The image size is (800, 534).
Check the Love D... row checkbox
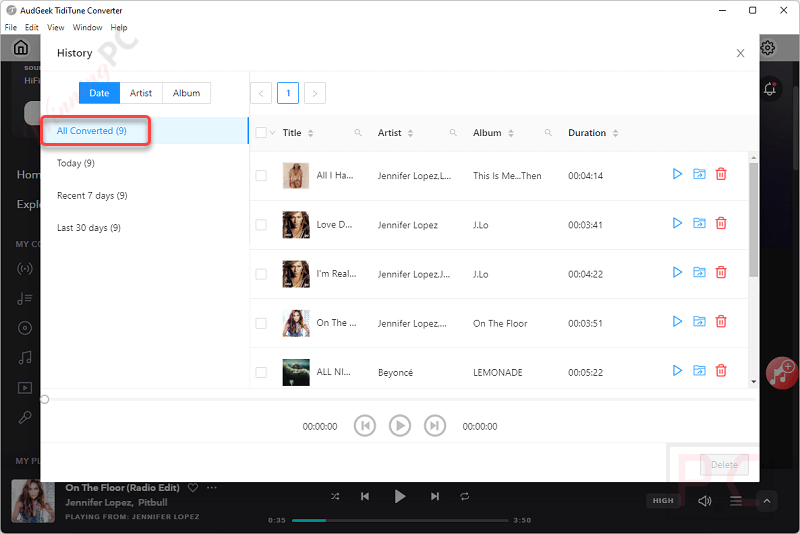[261, 225]
